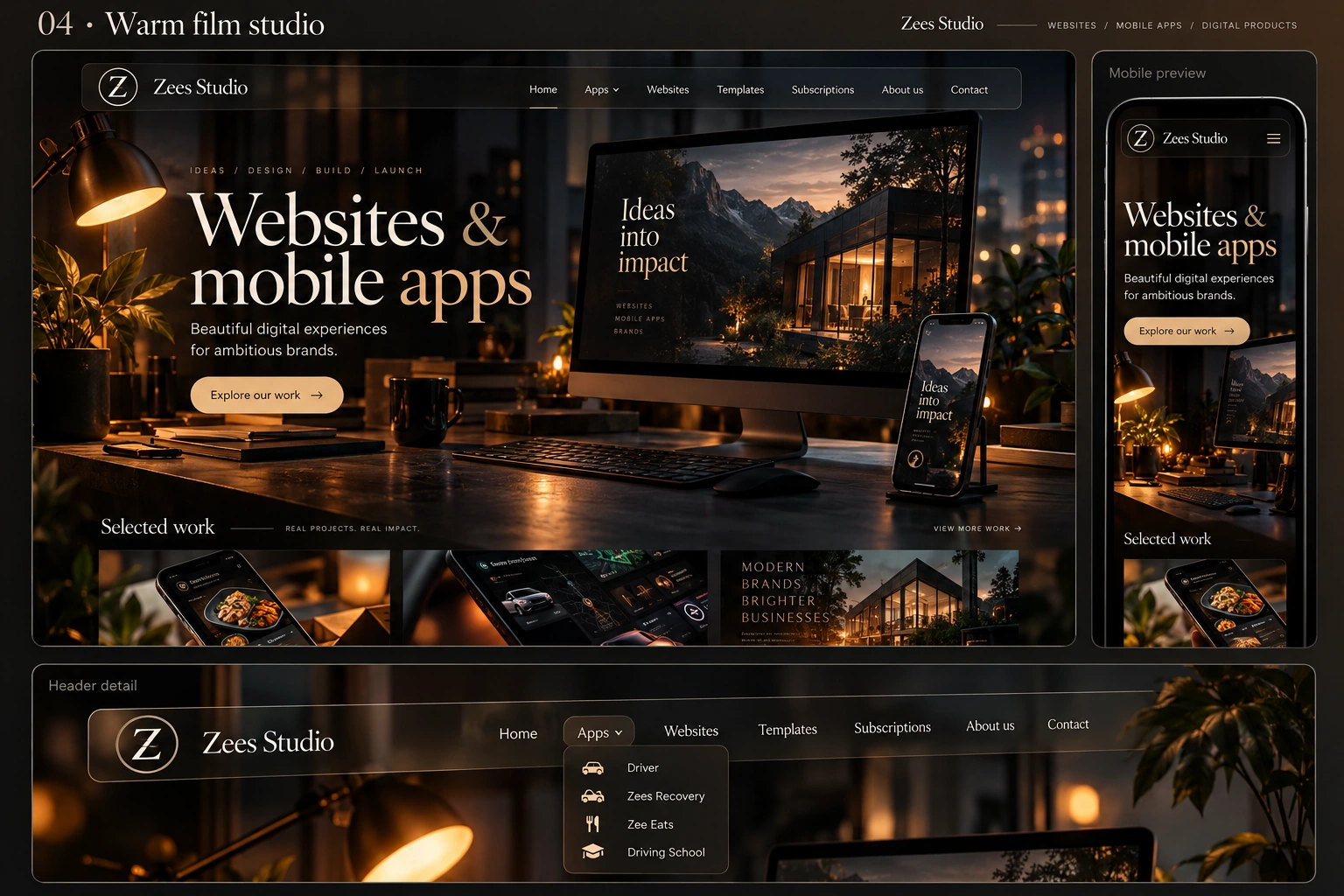
Task: Open the food app project thumbnail on desktop
Action: (244, 598)
